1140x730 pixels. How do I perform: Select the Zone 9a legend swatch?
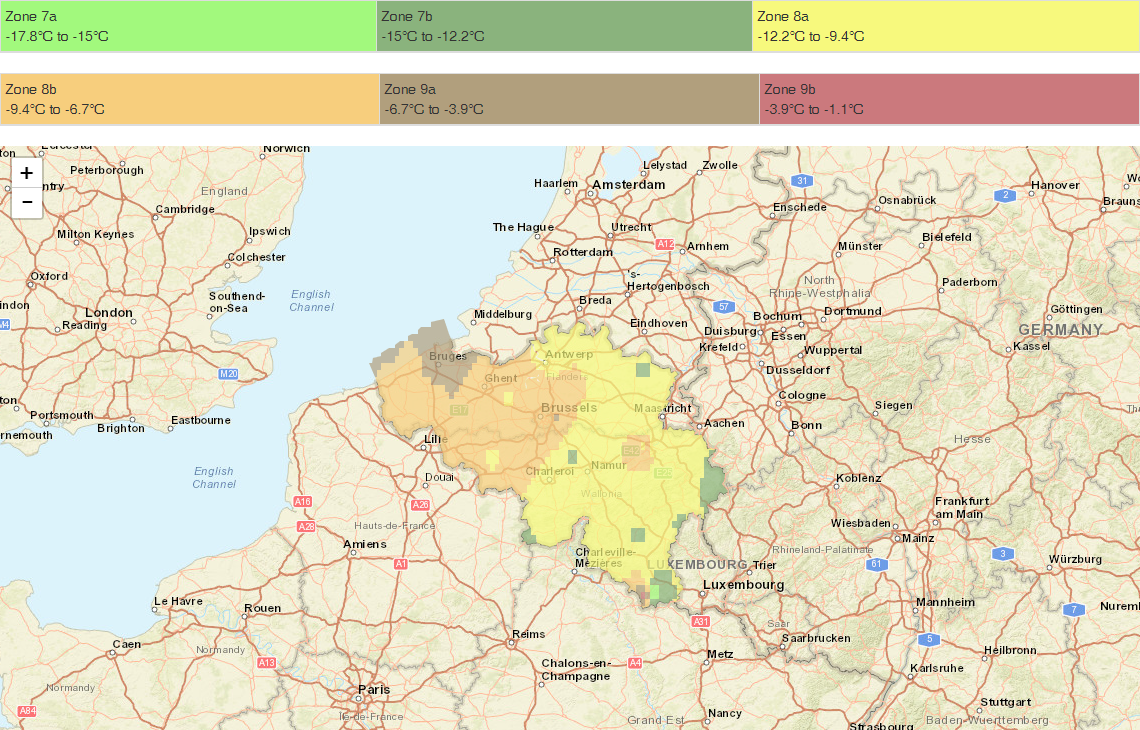569,99
